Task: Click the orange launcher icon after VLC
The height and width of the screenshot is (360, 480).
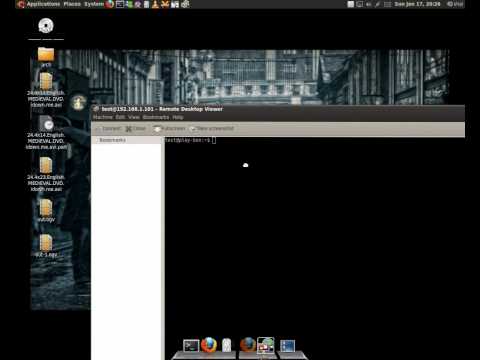Action: click(x=165, y=4)
